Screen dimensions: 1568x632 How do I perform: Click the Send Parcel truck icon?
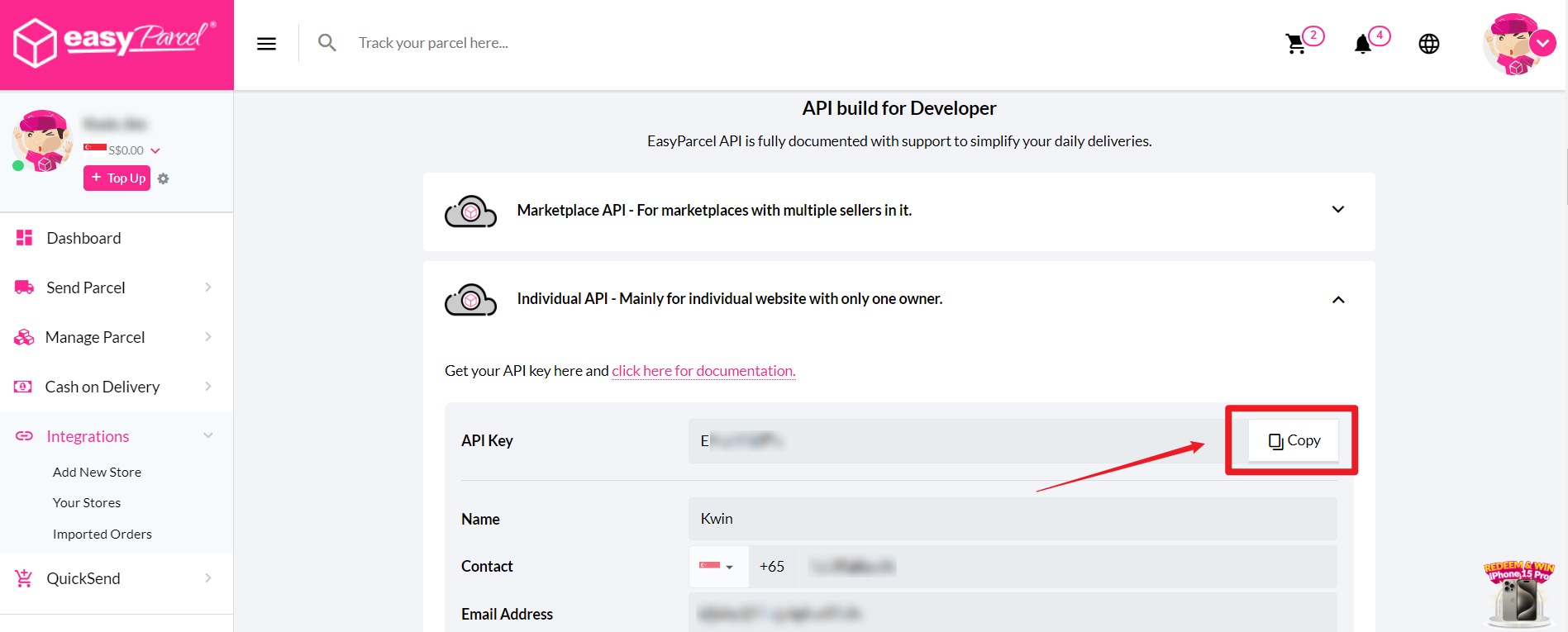[x=24, y=287]
